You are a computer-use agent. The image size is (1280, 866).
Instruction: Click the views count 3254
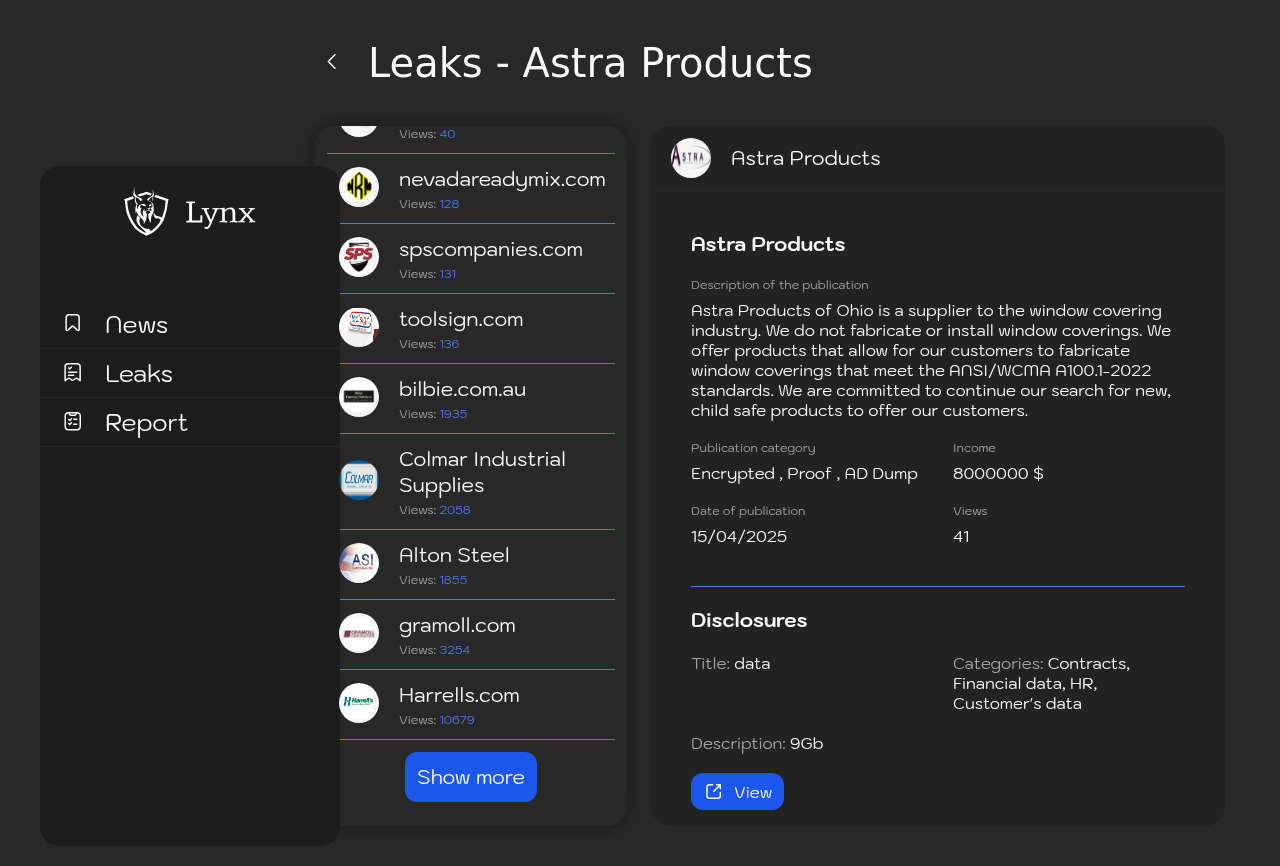(455, 650)
